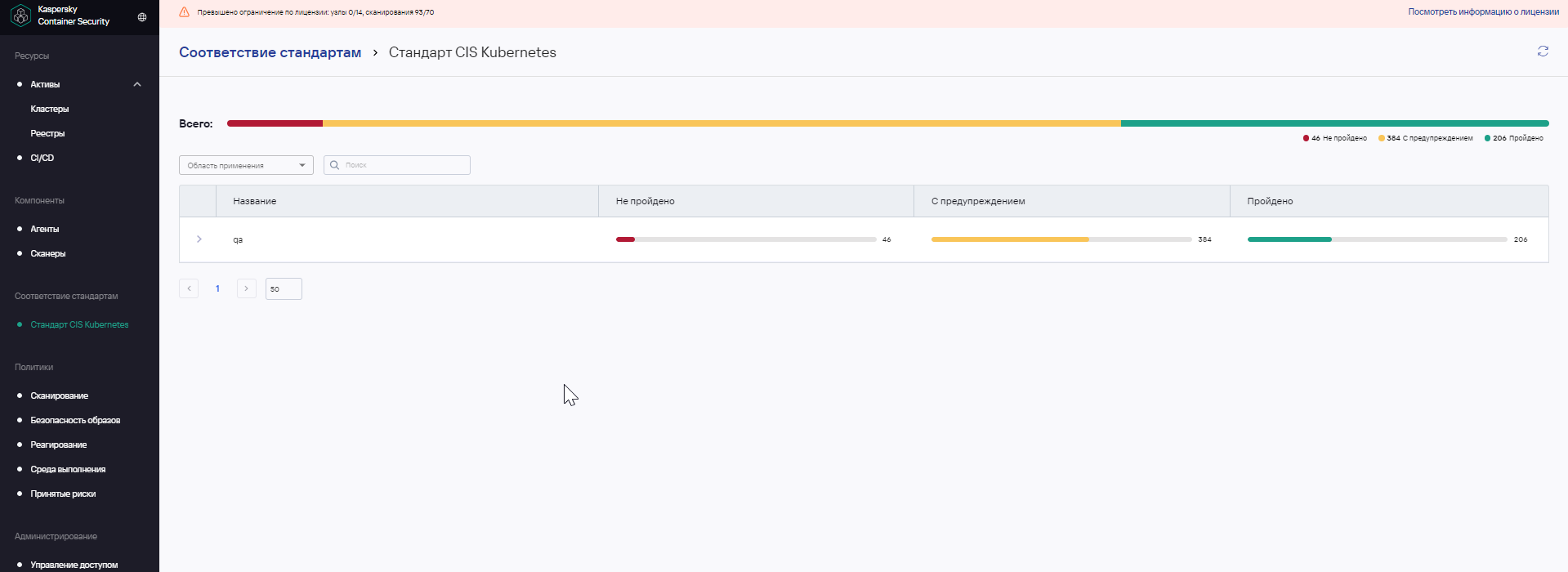Expand the qa row chevron

coord(199,239)
